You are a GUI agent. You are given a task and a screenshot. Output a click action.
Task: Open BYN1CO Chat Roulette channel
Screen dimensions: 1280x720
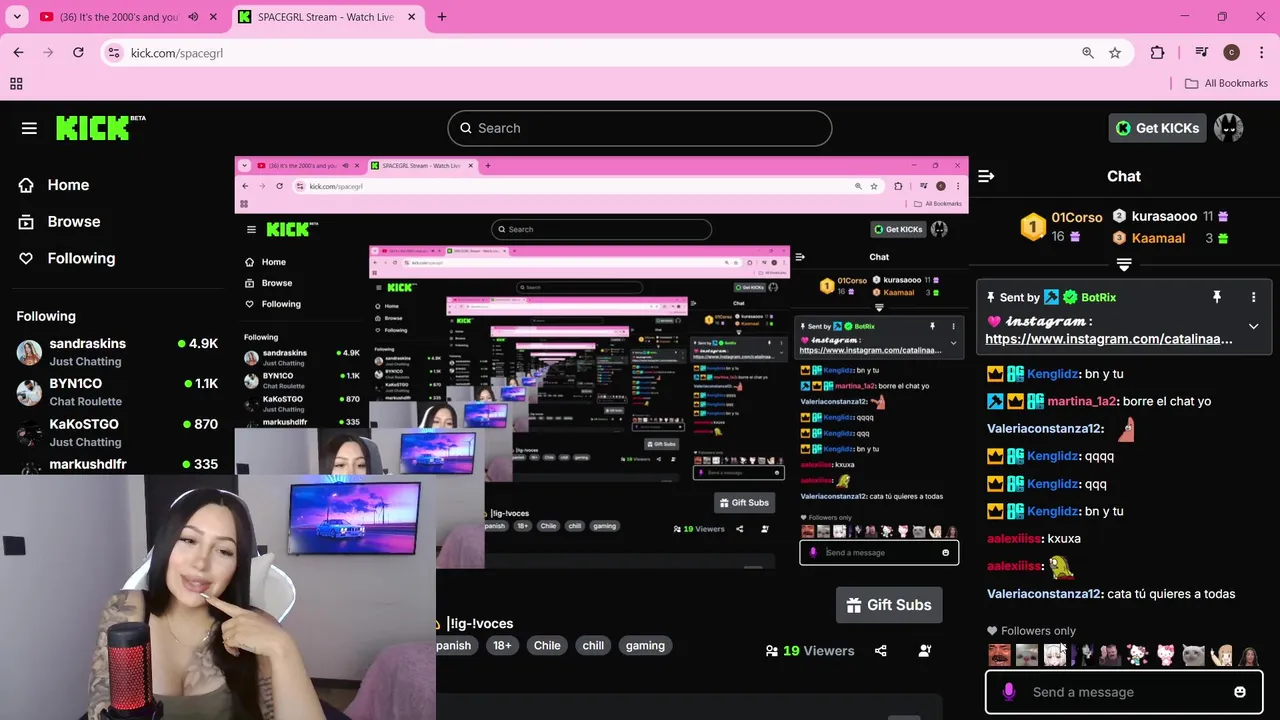point(117,392)
